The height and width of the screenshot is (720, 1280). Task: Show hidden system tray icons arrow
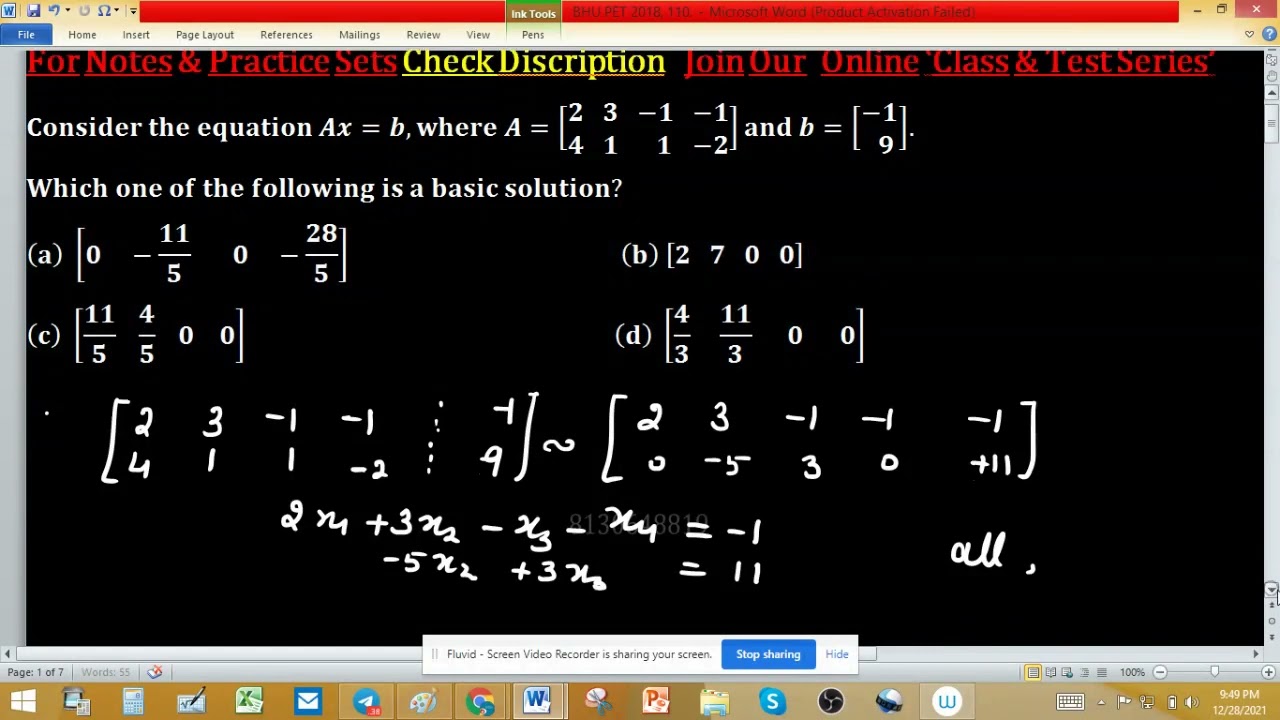1101,701
